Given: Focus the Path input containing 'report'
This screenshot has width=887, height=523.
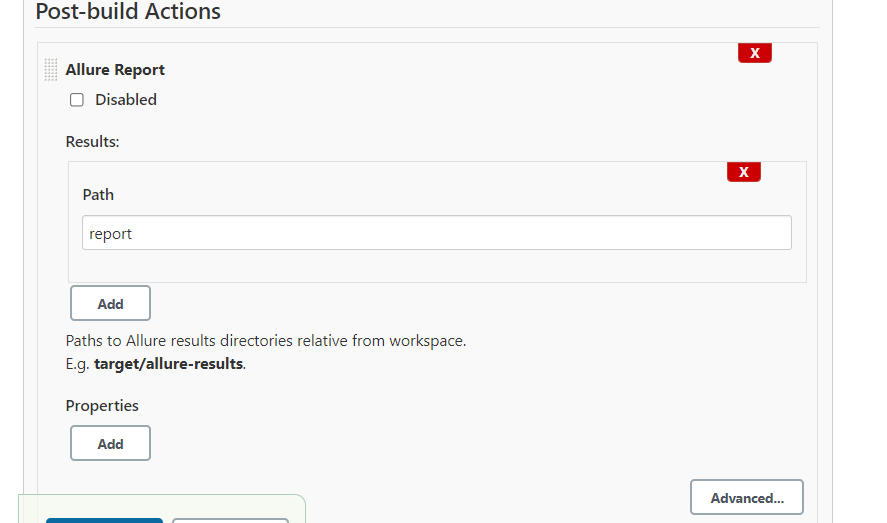Looking at the screenshot, I should tap(436, 233).
